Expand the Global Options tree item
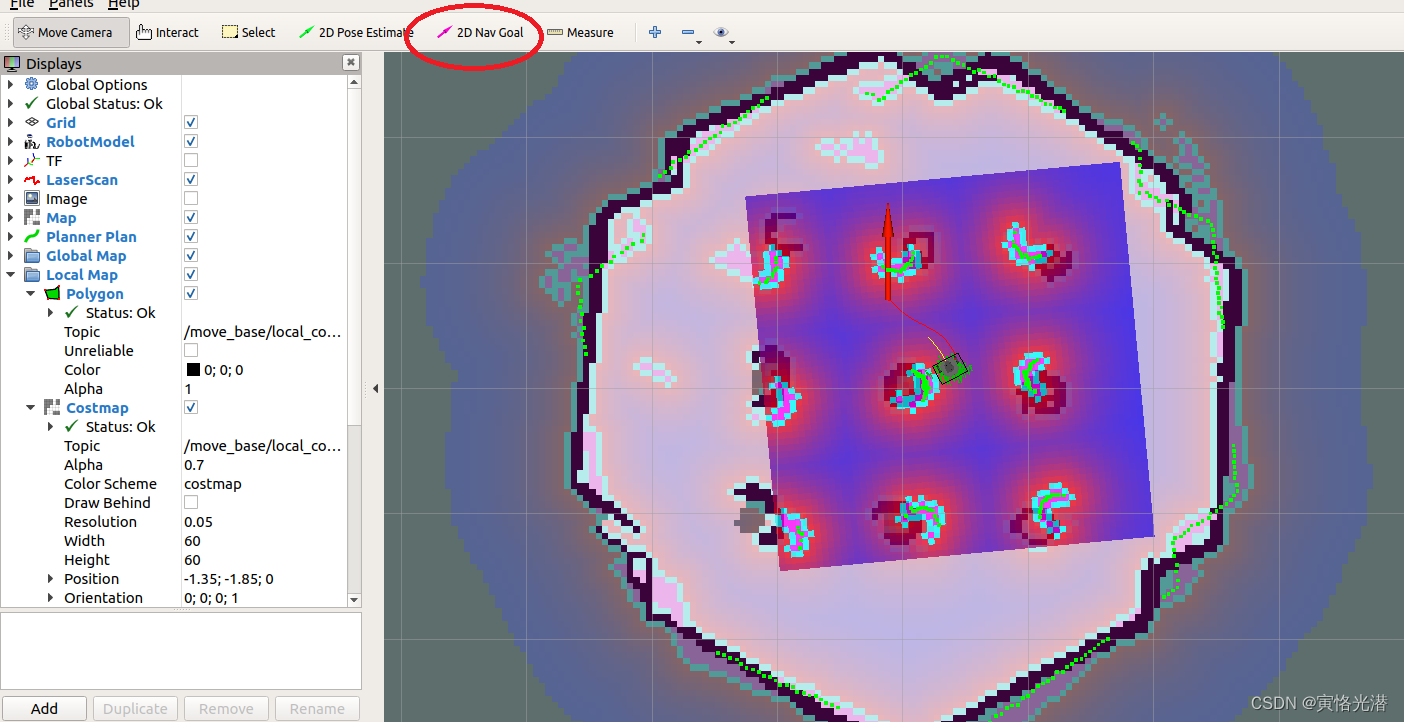Viewport: 1404px width, 722px height. [11, 85]
